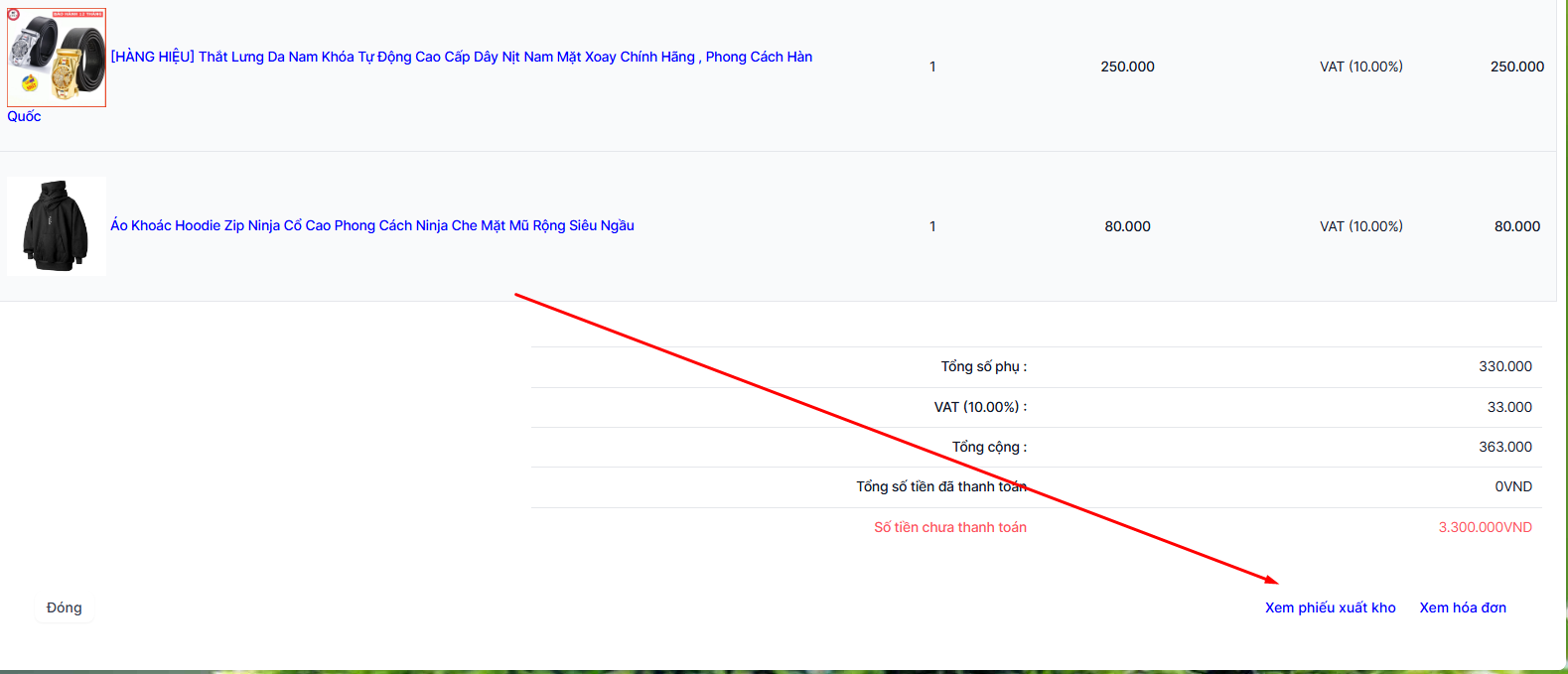The width and height of the screenshot is (1568, 674).
Task: Click the quantity value in hoodie row
Action: [x=932, y=226]
